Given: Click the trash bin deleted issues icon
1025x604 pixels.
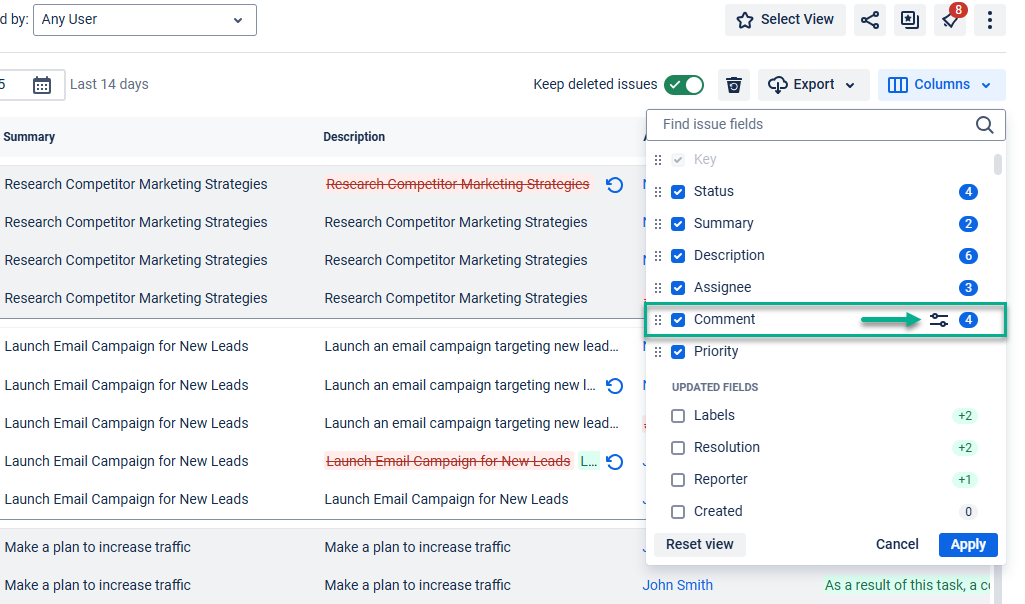Looking at the screenshot, I should 734,85.
